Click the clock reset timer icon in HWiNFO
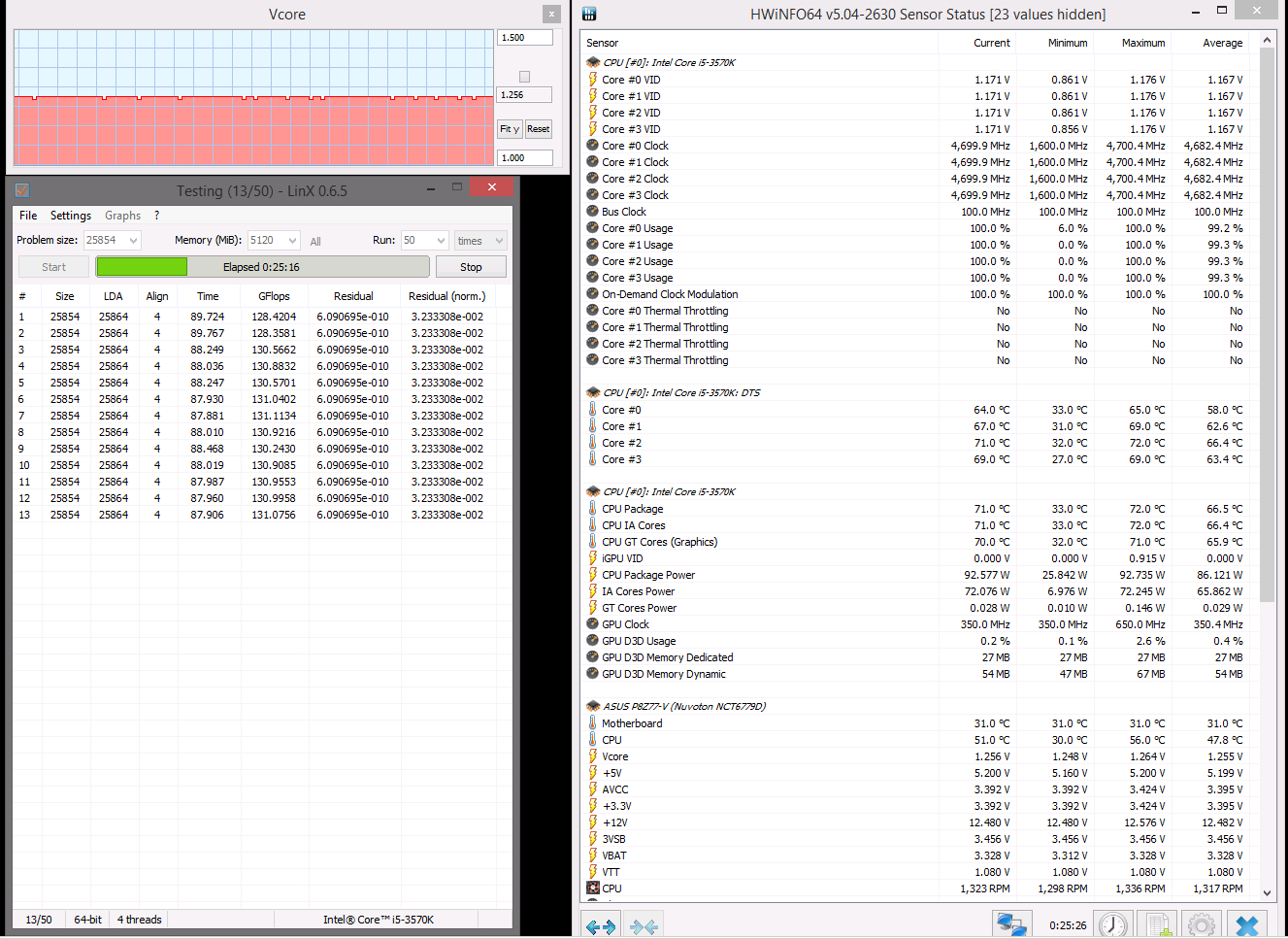The width and height of the screenshot is (1288, 939). tap(1113, 925)
